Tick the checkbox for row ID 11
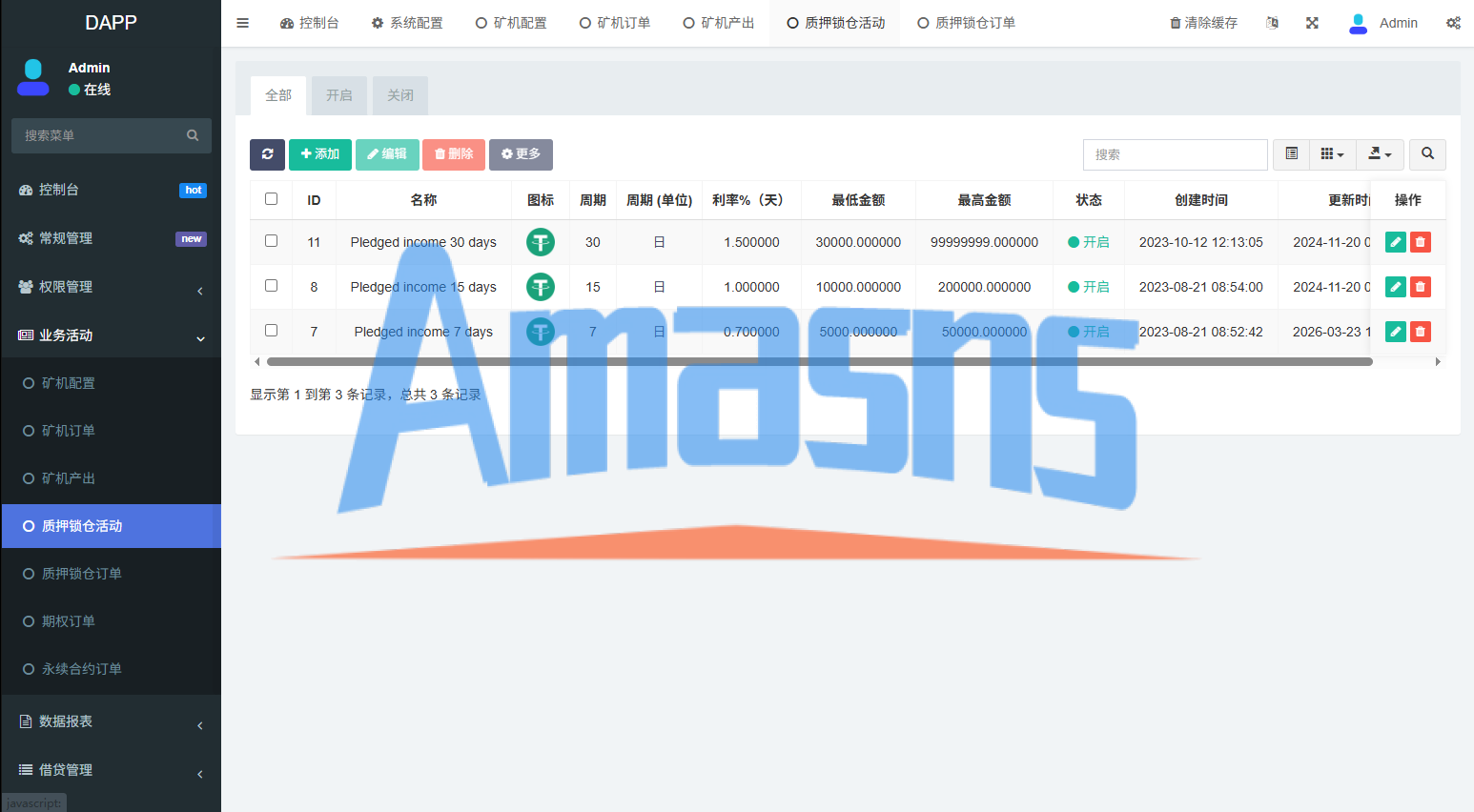 pyautogui.click(x=271, y=241)
